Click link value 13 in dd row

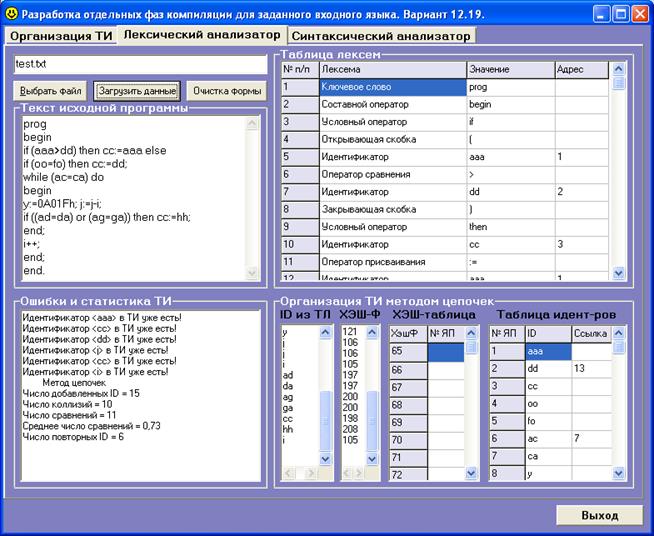(x=591, y=369)
